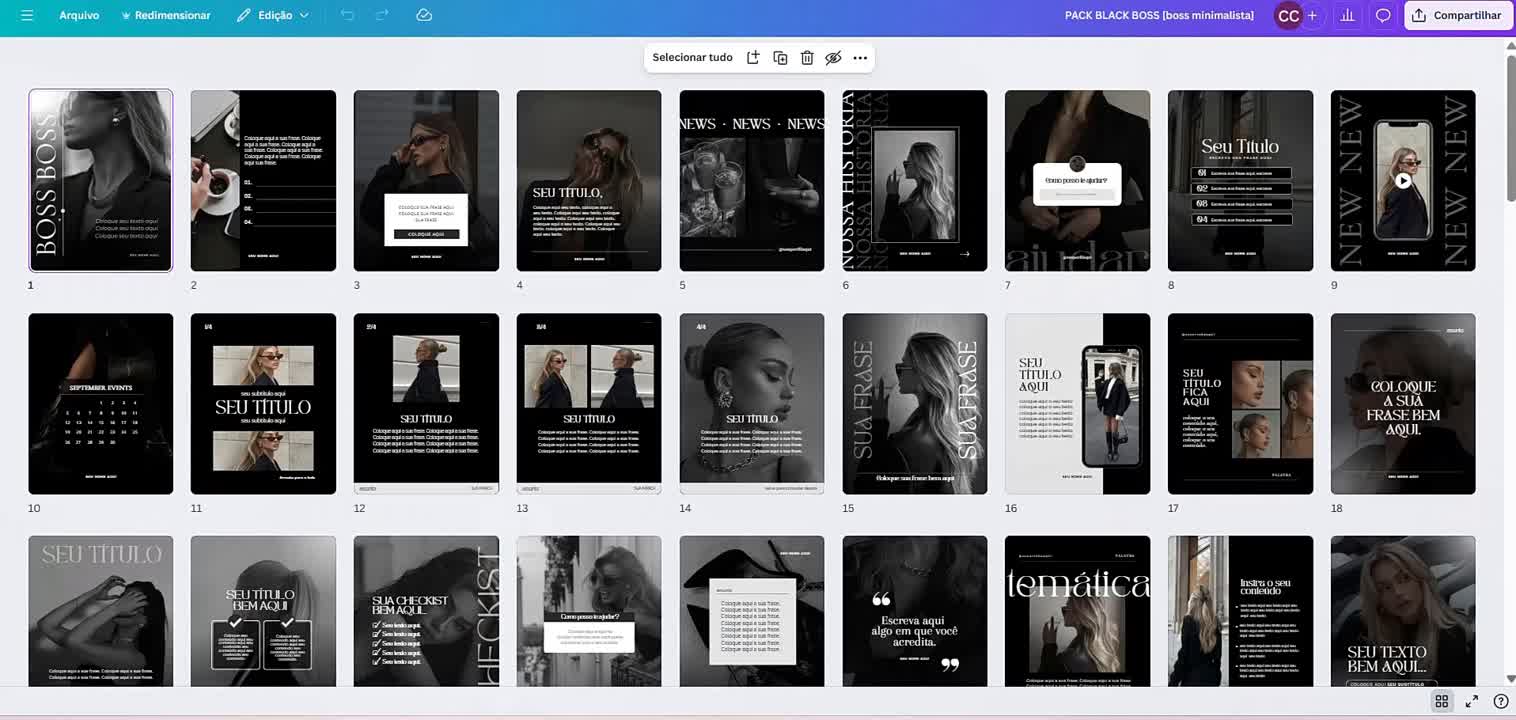Viewport: 1516px width, 720px height.
Task: Select the temática page thumbnail
Action: pyautogui.click(x=1077, y=611)
